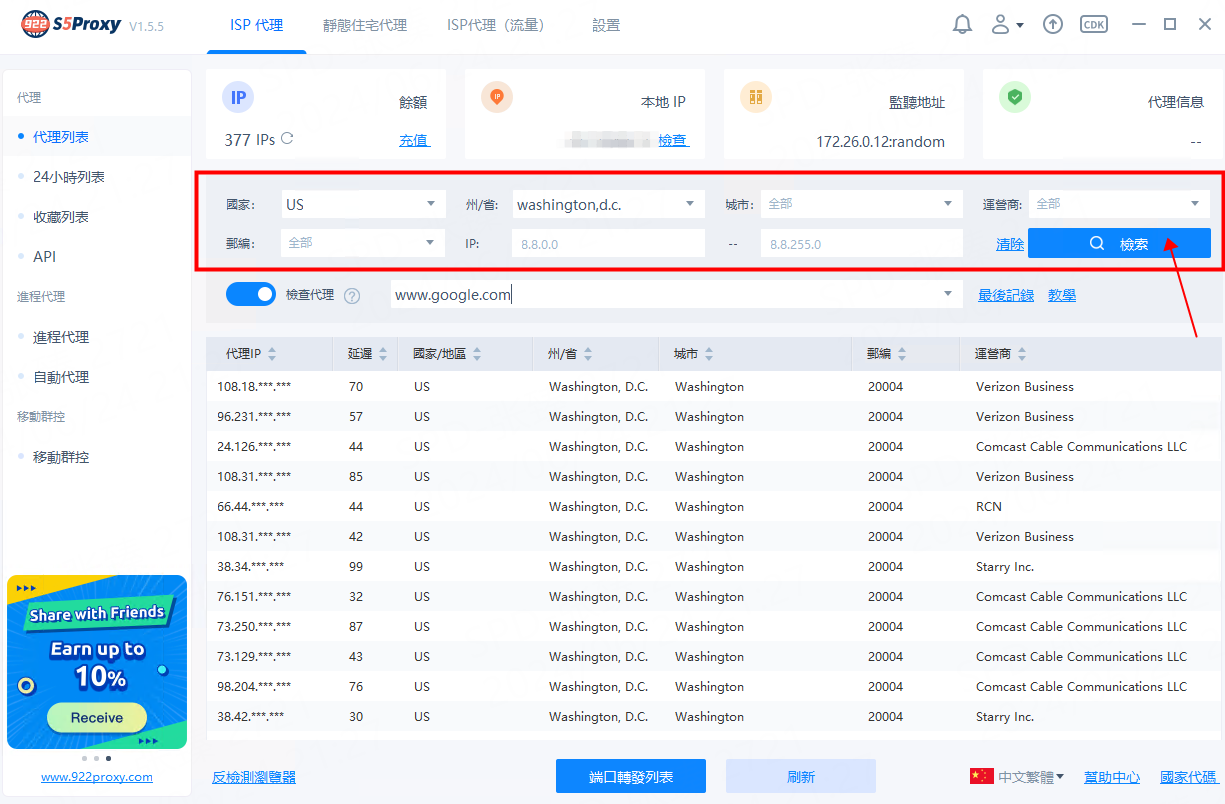Click the blue 檢索 search button
The width and height of the screenshot is (1225, 804).
click(1119, 244)
